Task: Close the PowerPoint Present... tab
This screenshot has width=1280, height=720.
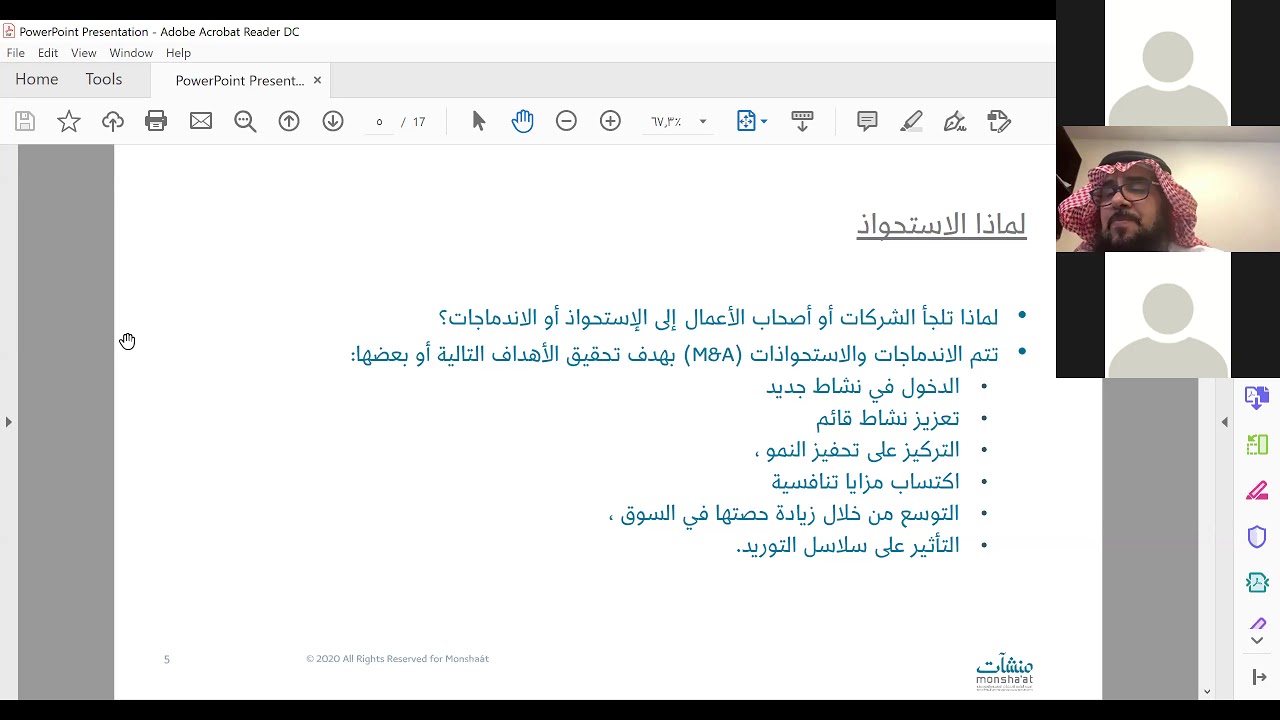Action: click(x=317, y=80)
